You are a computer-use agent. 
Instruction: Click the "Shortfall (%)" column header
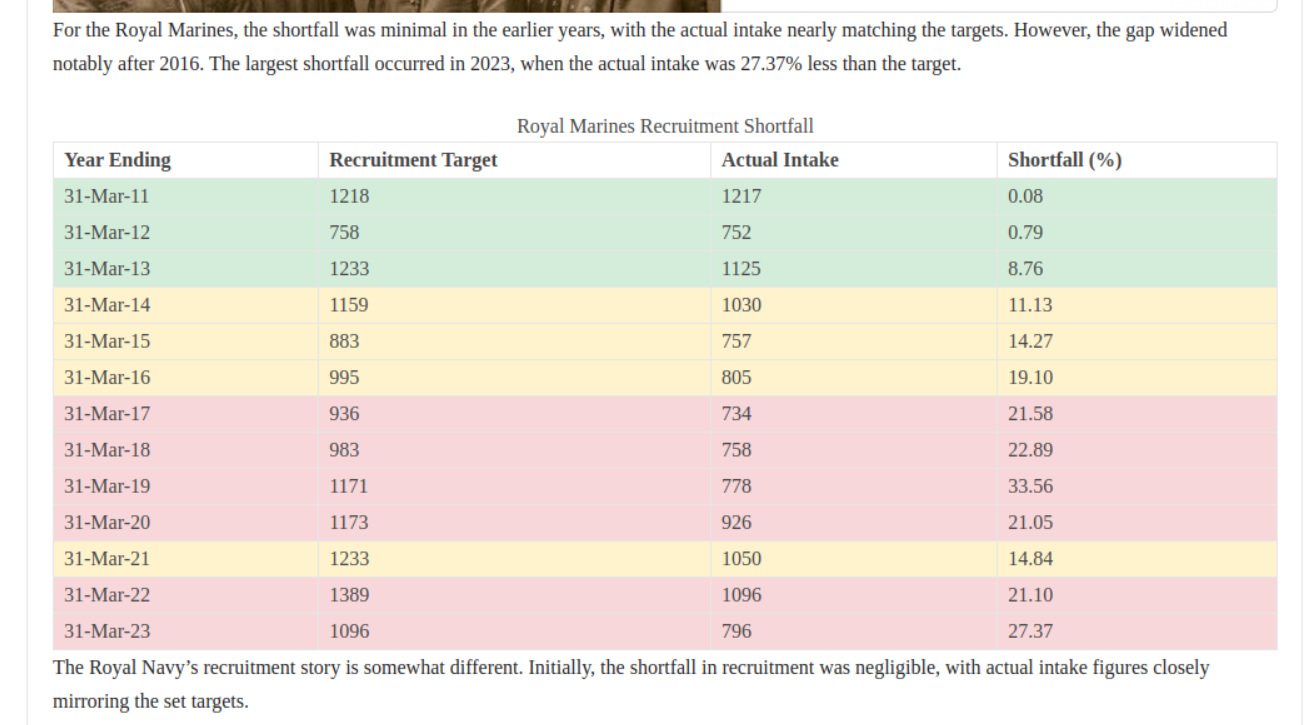(x=1137, y=160)
